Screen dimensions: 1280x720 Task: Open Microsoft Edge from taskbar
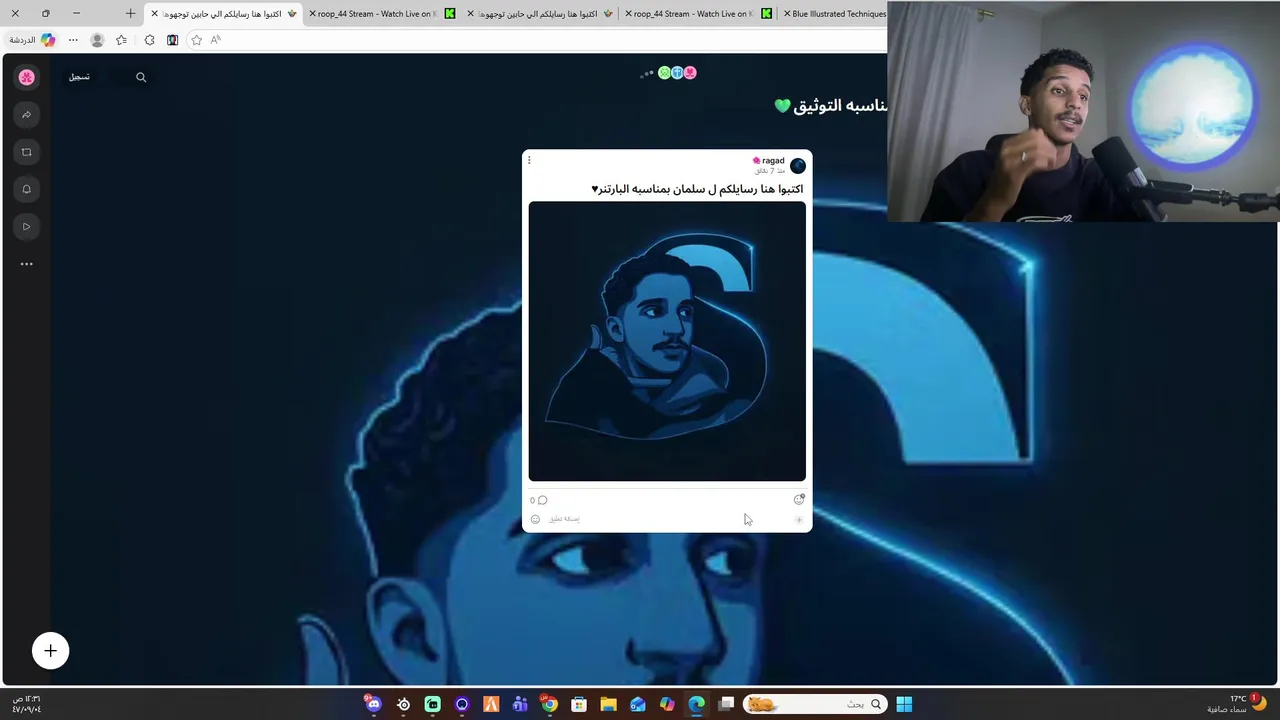697,704
